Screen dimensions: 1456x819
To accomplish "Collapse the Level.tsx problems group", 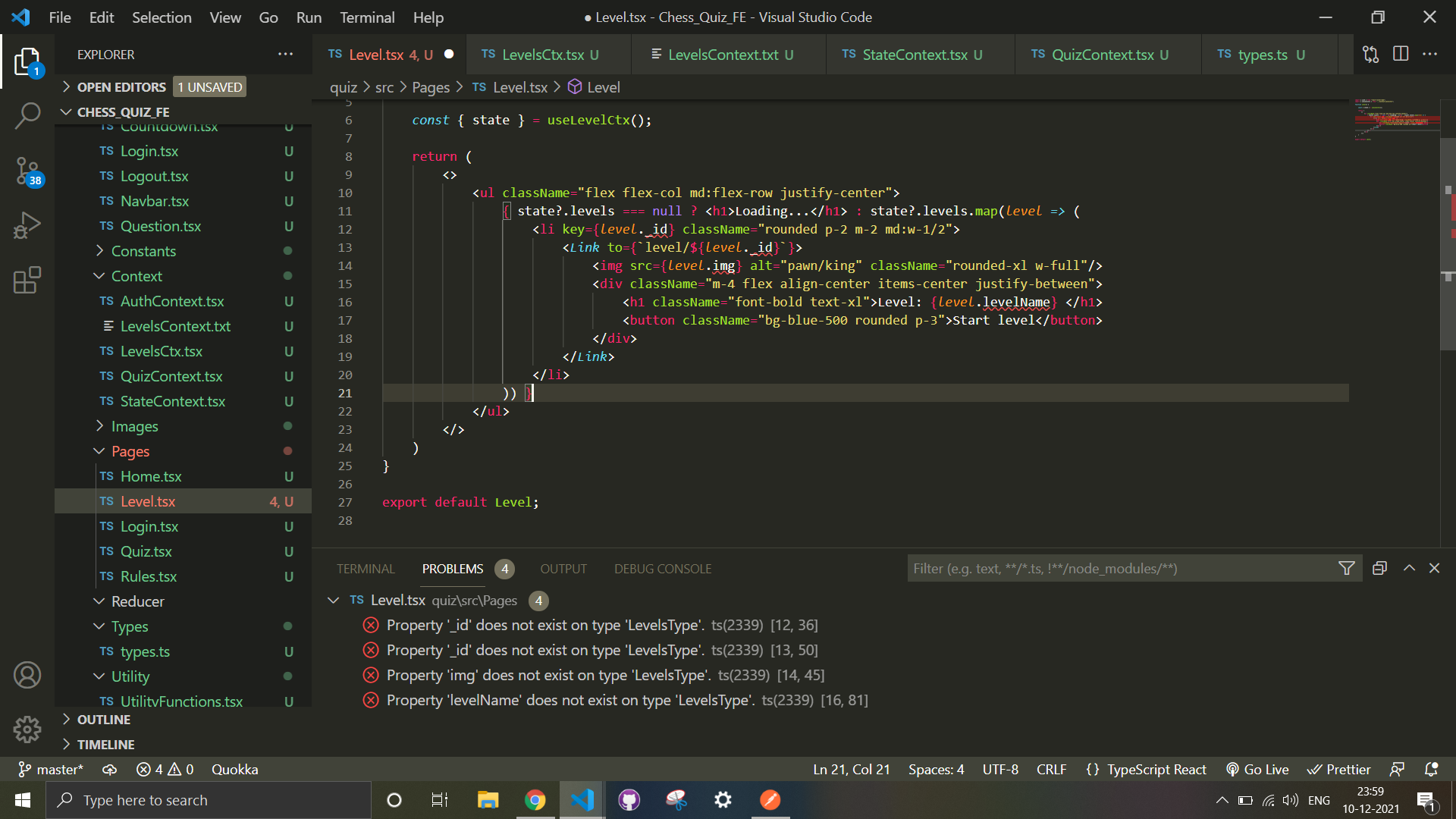I will [x=333, y=600].
